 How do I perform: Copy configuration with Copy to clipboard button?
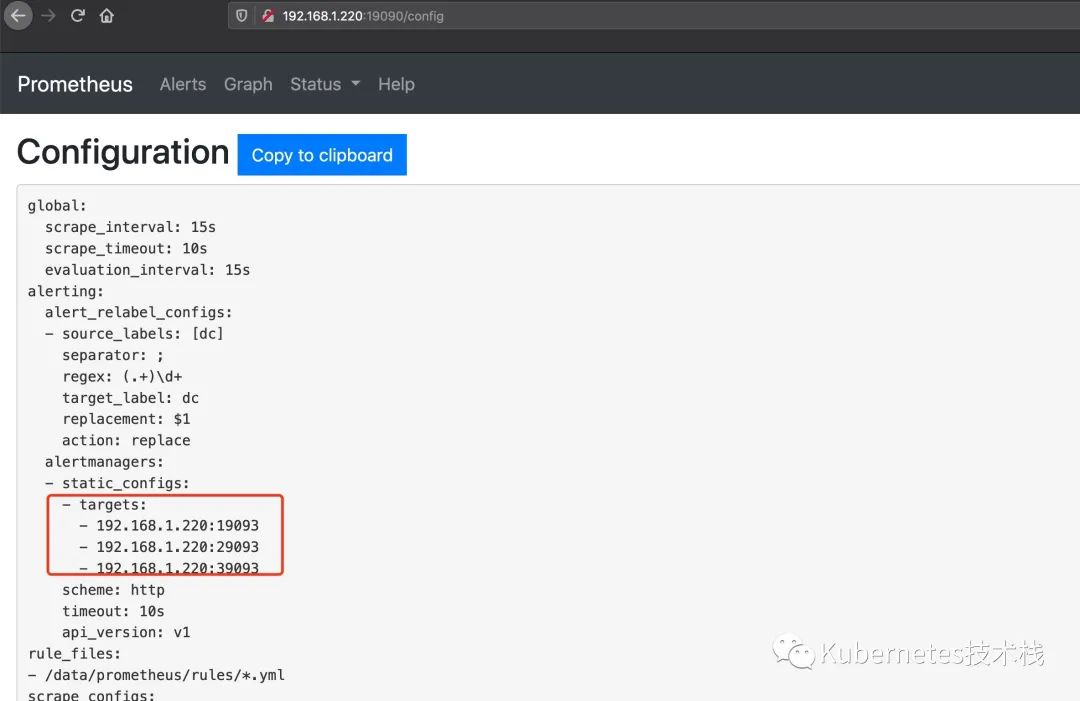click(322, 155)
